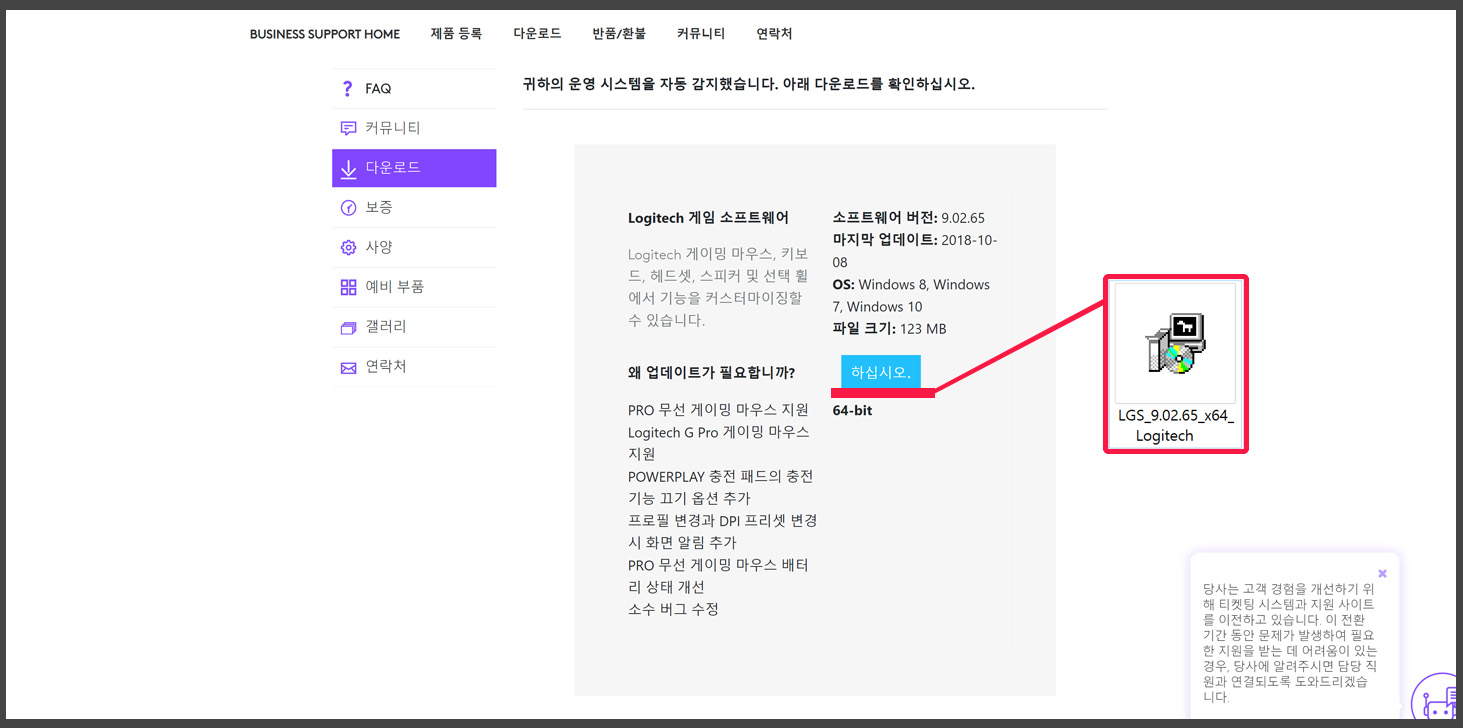The height and width of the screenshot is (728, 1463).
Task: Open 반품/환불 in top navigation
Action: pyautogui.click(x=619, y=33)
